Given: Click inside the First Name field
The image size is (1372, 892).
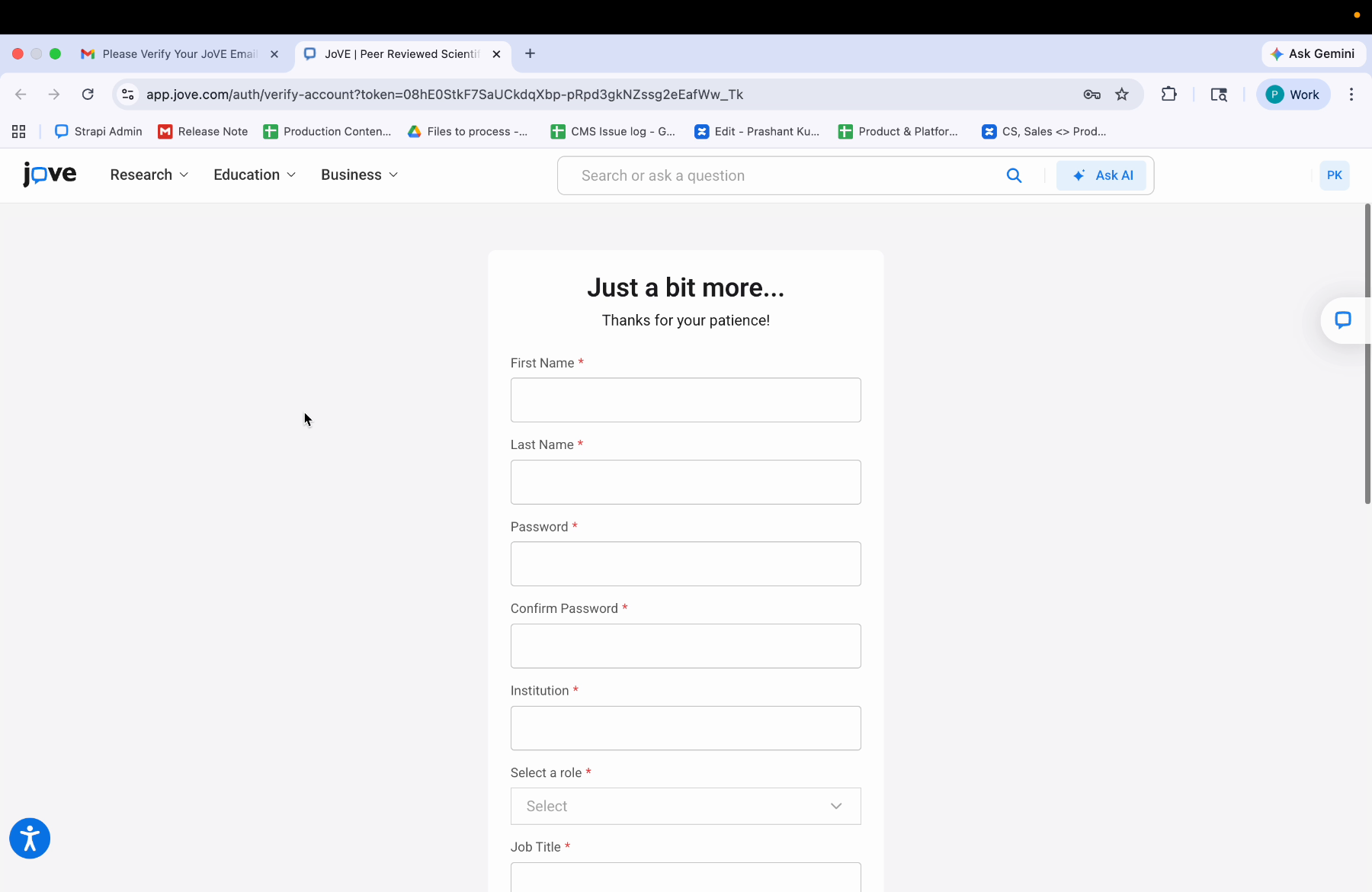Looking at the screenshot, I should [684, 399].
